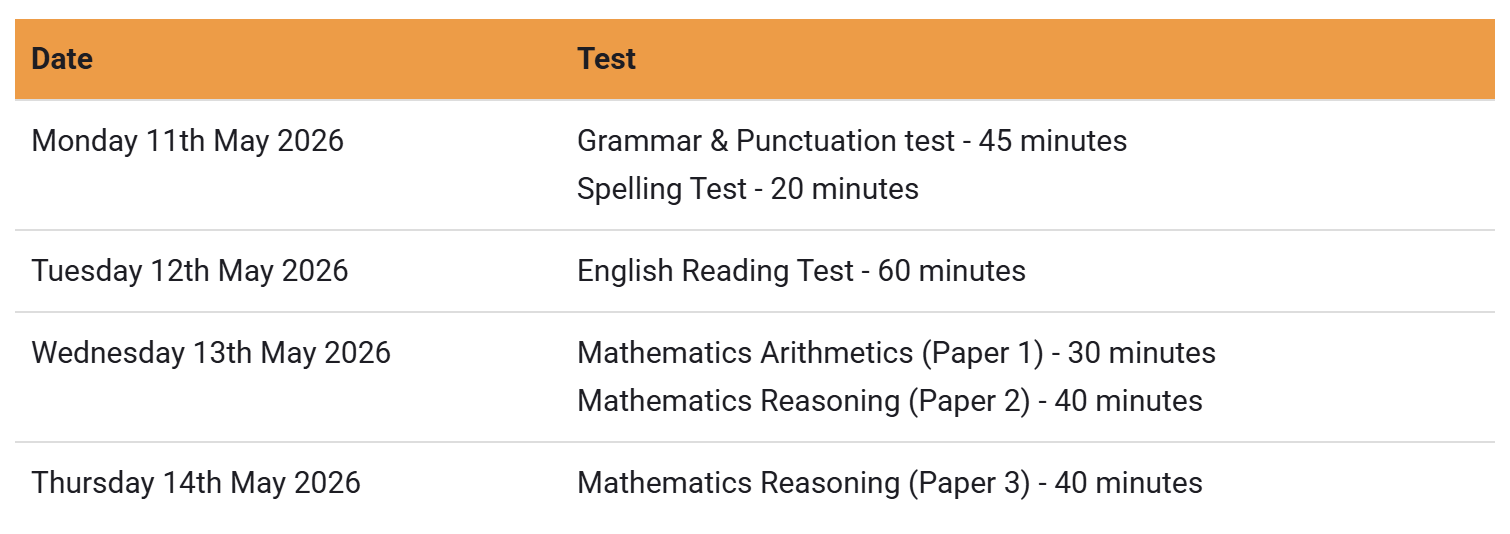Click Mathematics Arithmetics (Paper 1) entry

[x=896, y=353]
